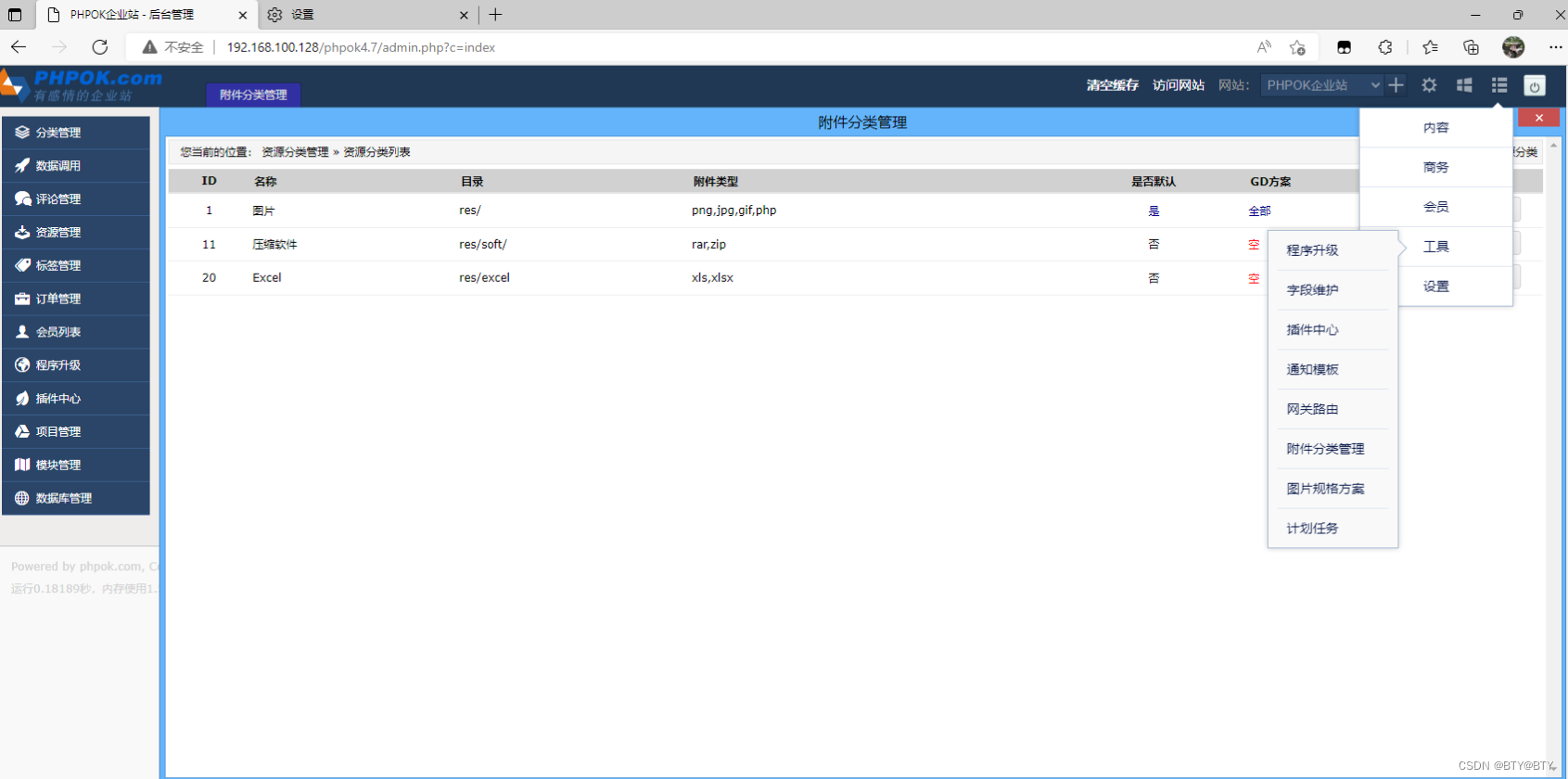Viewport: 1568px width, 779px height.
Task: Open 评论管理 chat bubble item
Action: [x=75, y=199]
